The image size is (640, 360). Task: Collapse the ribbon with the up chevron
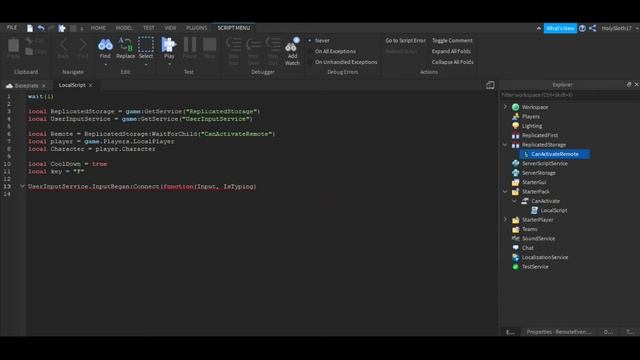[539, 28]
